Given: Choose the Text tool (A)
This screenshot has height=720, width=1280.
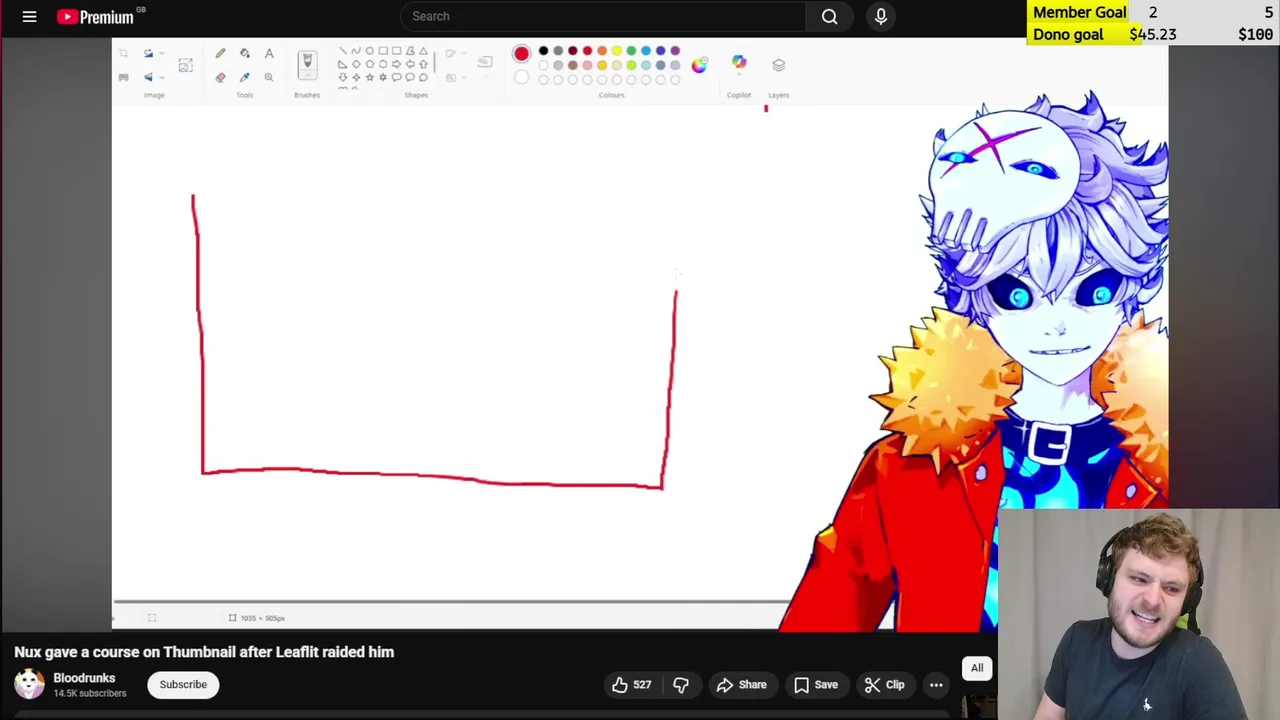Looking at the screenshot, I should [x=269, y=53].
